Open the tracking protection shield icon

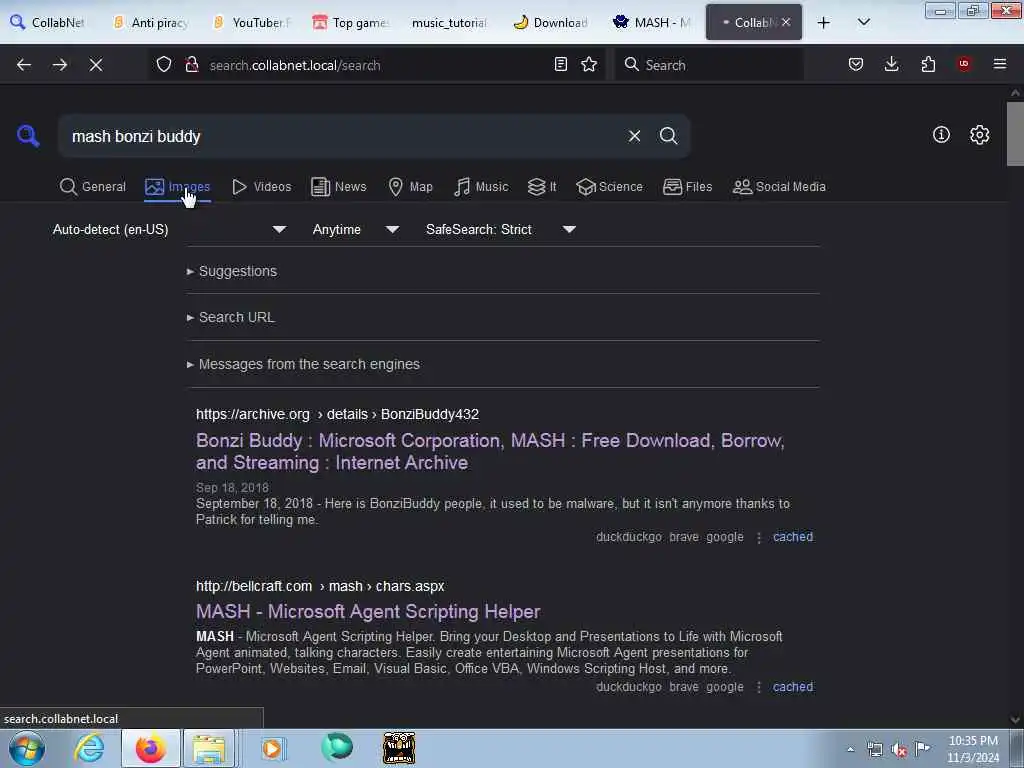pyautogui.click(x=164, y=65)
